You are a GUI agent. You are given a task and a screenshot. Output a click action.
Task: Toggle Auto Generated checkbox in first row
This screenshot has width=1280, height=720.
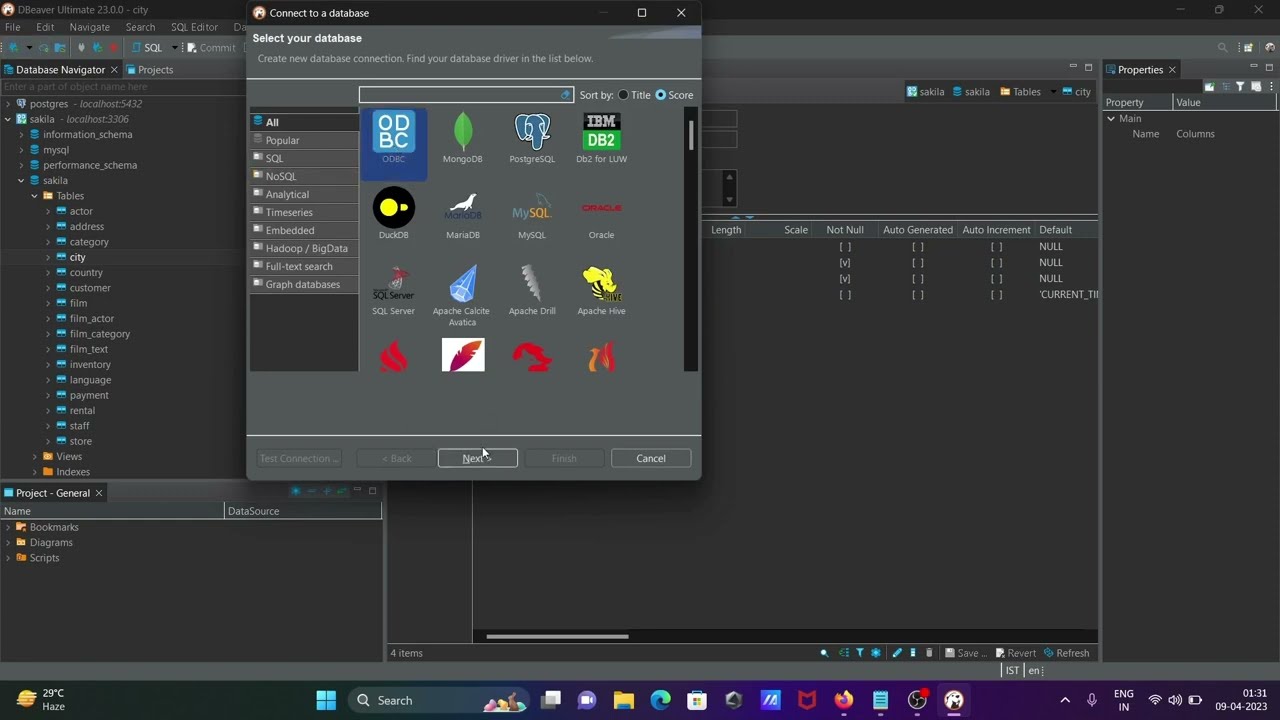tap(917, 247)
